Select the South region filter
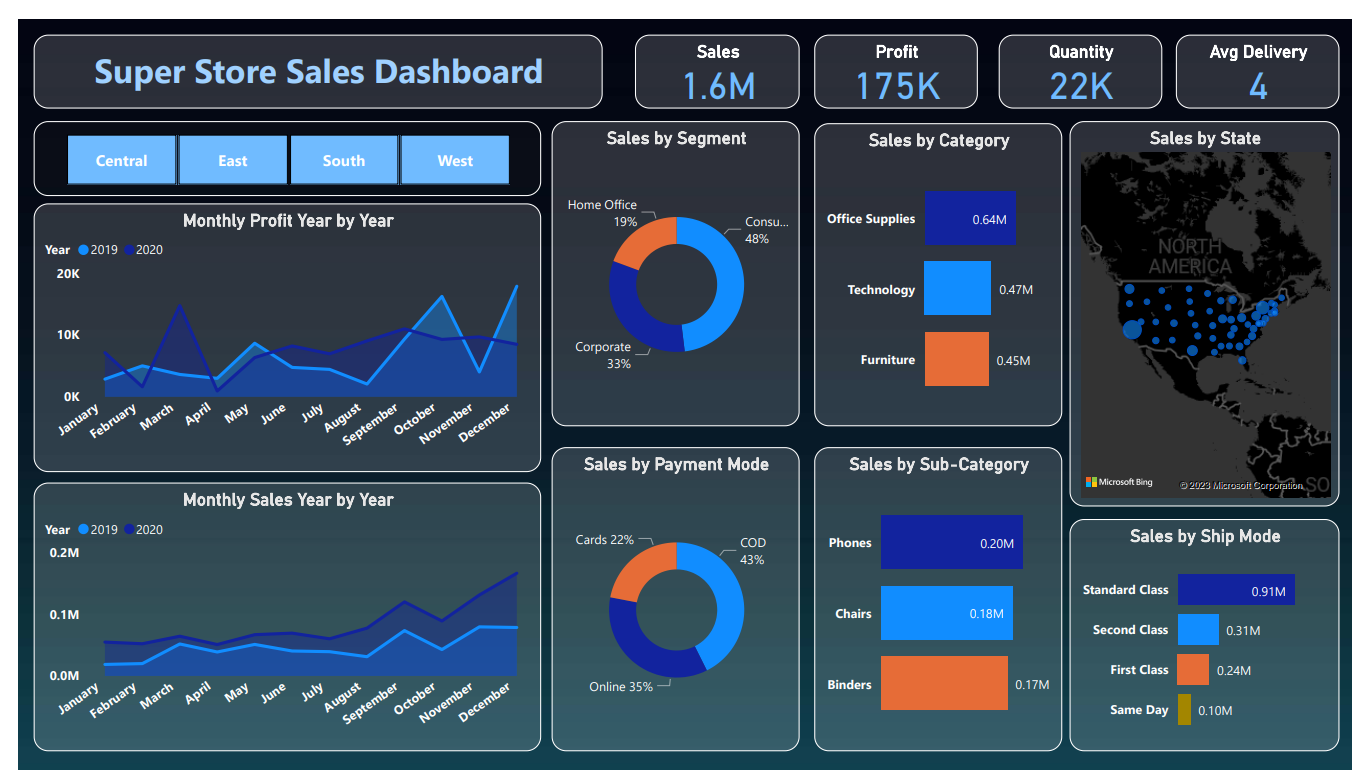The height and width of the screenshot is (784, 1369). pos(343,160)
